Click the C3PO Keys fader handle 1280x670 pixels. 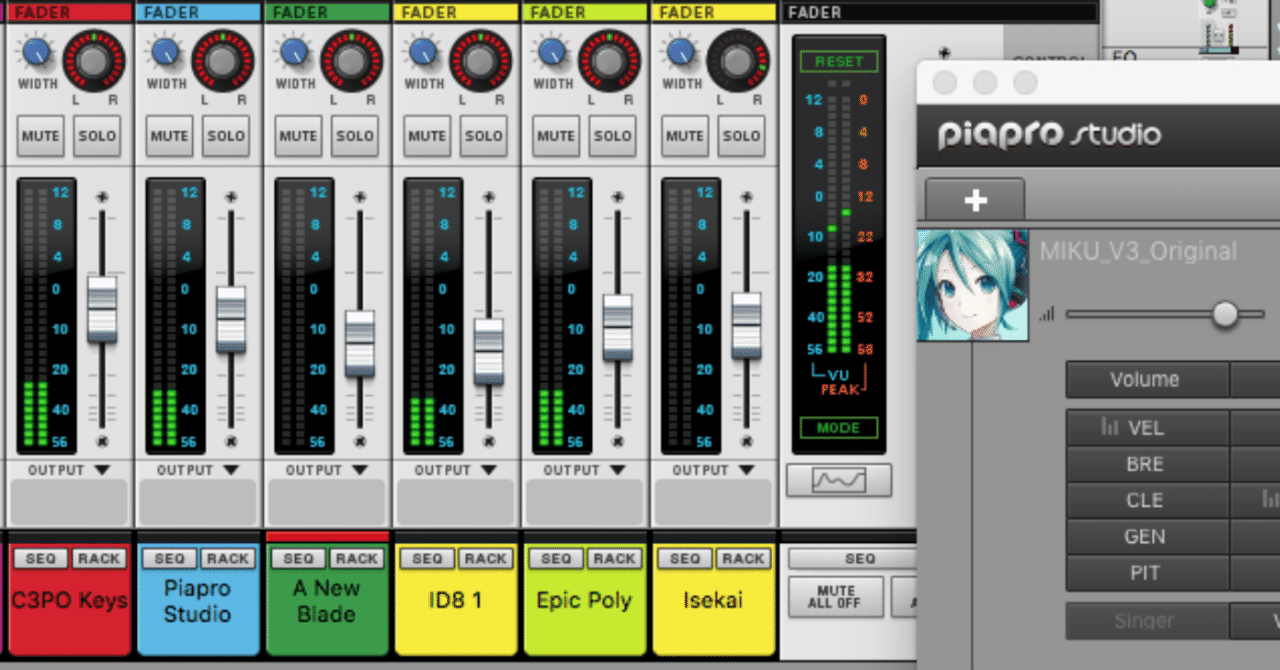tap(102, 310)
